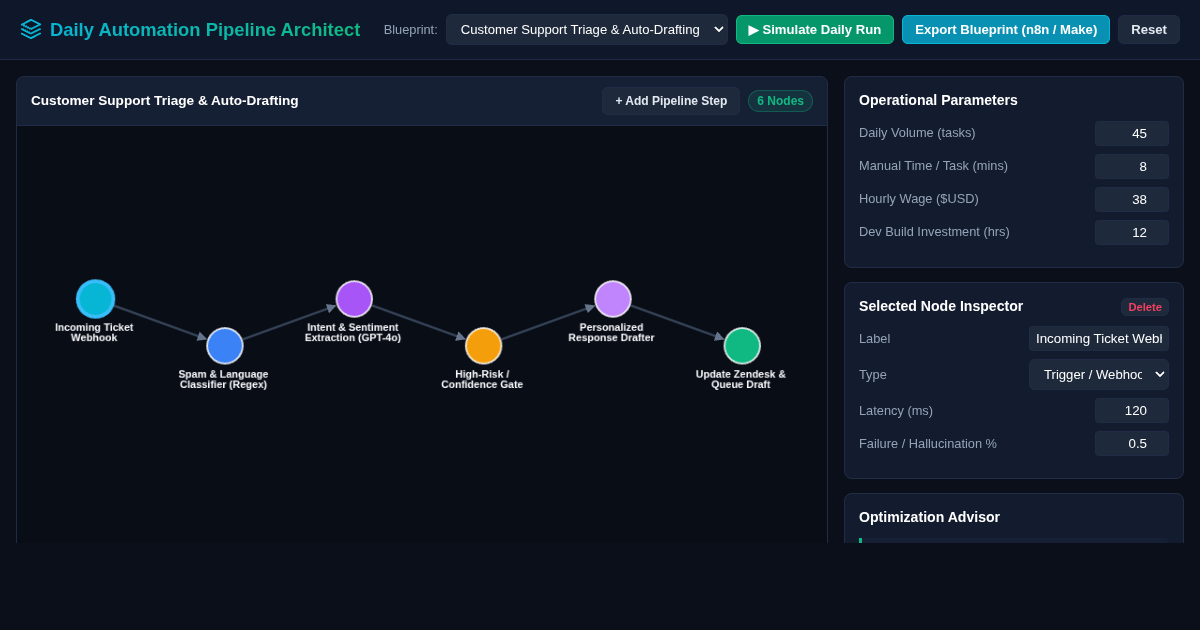Click the Reset button

click(x=1149, y=29)
